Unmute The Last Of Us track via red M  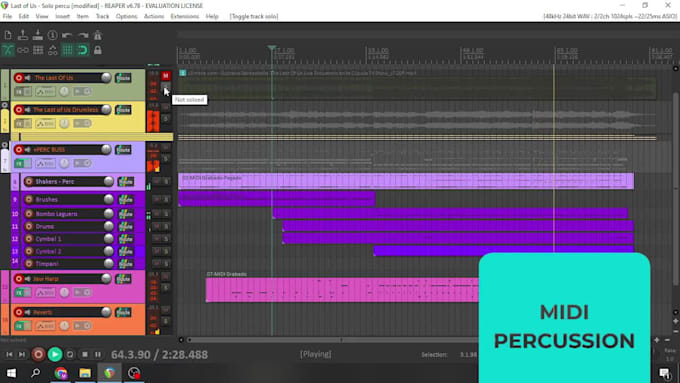click(x=165, y=76)
